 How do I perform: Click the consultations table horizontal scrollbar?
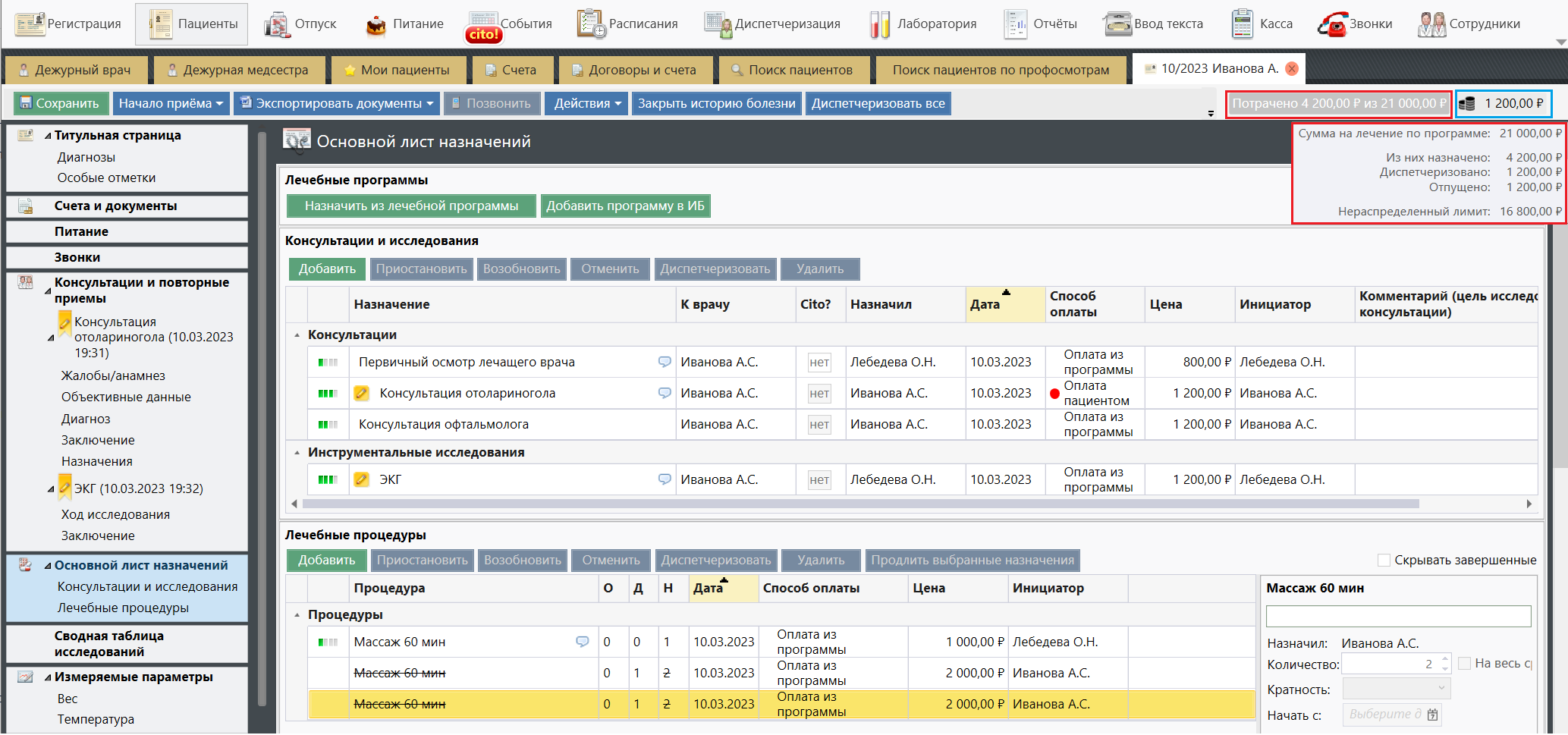click(860, 504)
